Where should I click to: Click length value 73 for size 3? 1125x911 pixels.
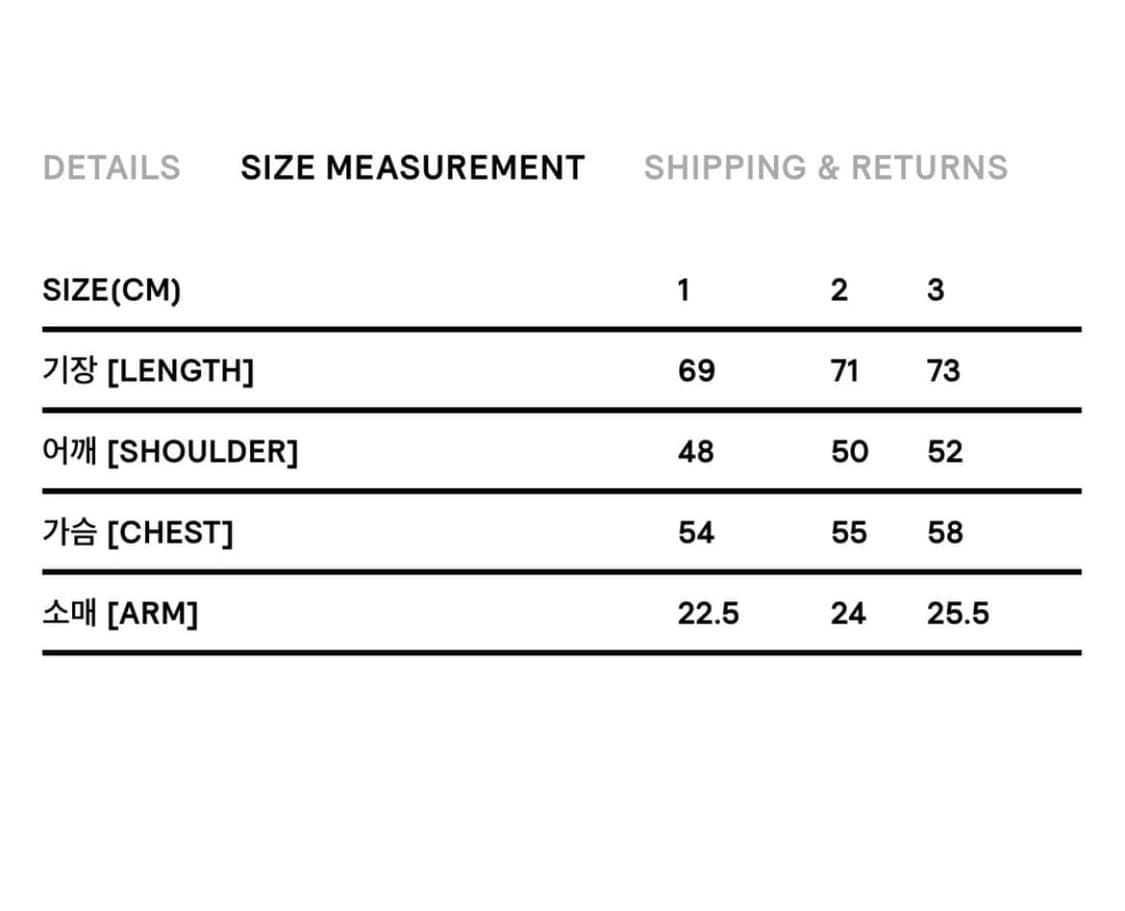(x=943, y=371)
